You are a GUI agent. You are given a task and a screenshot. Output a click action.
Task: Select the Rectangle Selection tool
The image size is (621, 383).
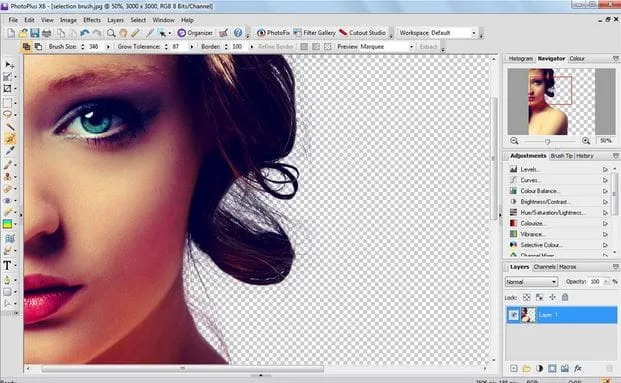(x=8, y=103)
